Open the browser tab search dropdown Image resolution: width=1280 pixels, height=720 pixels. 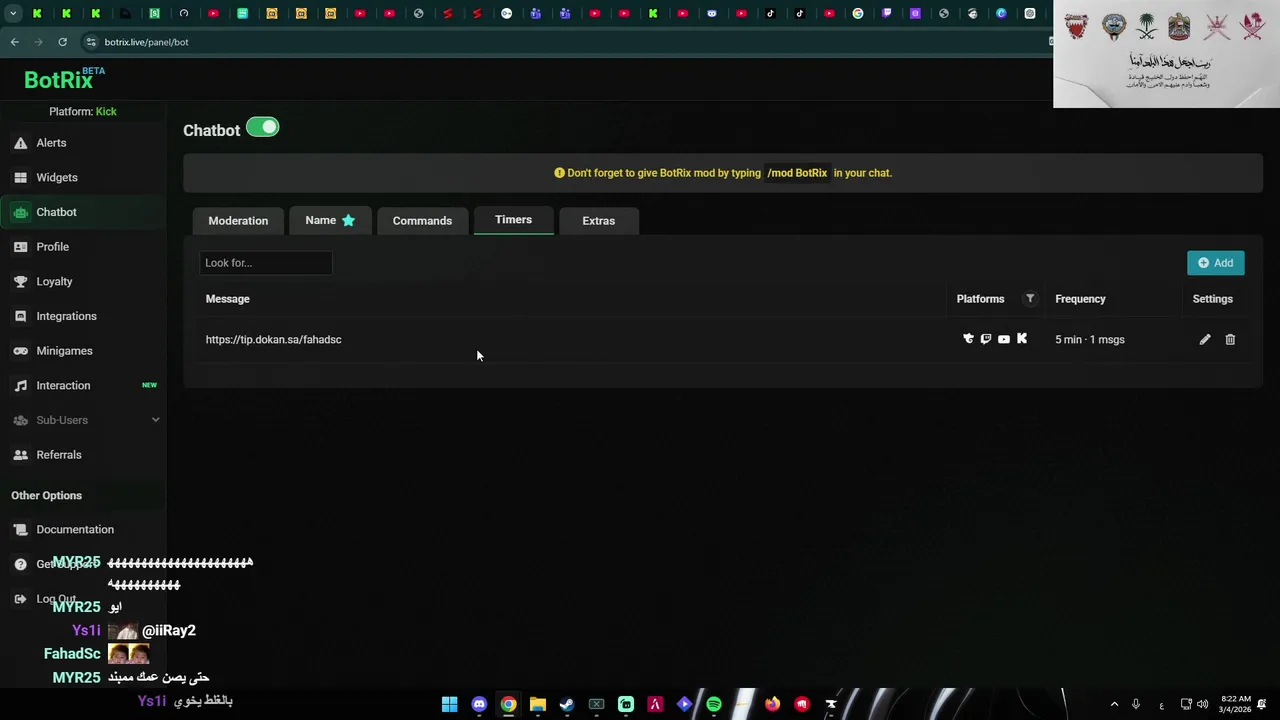(13, 14)
